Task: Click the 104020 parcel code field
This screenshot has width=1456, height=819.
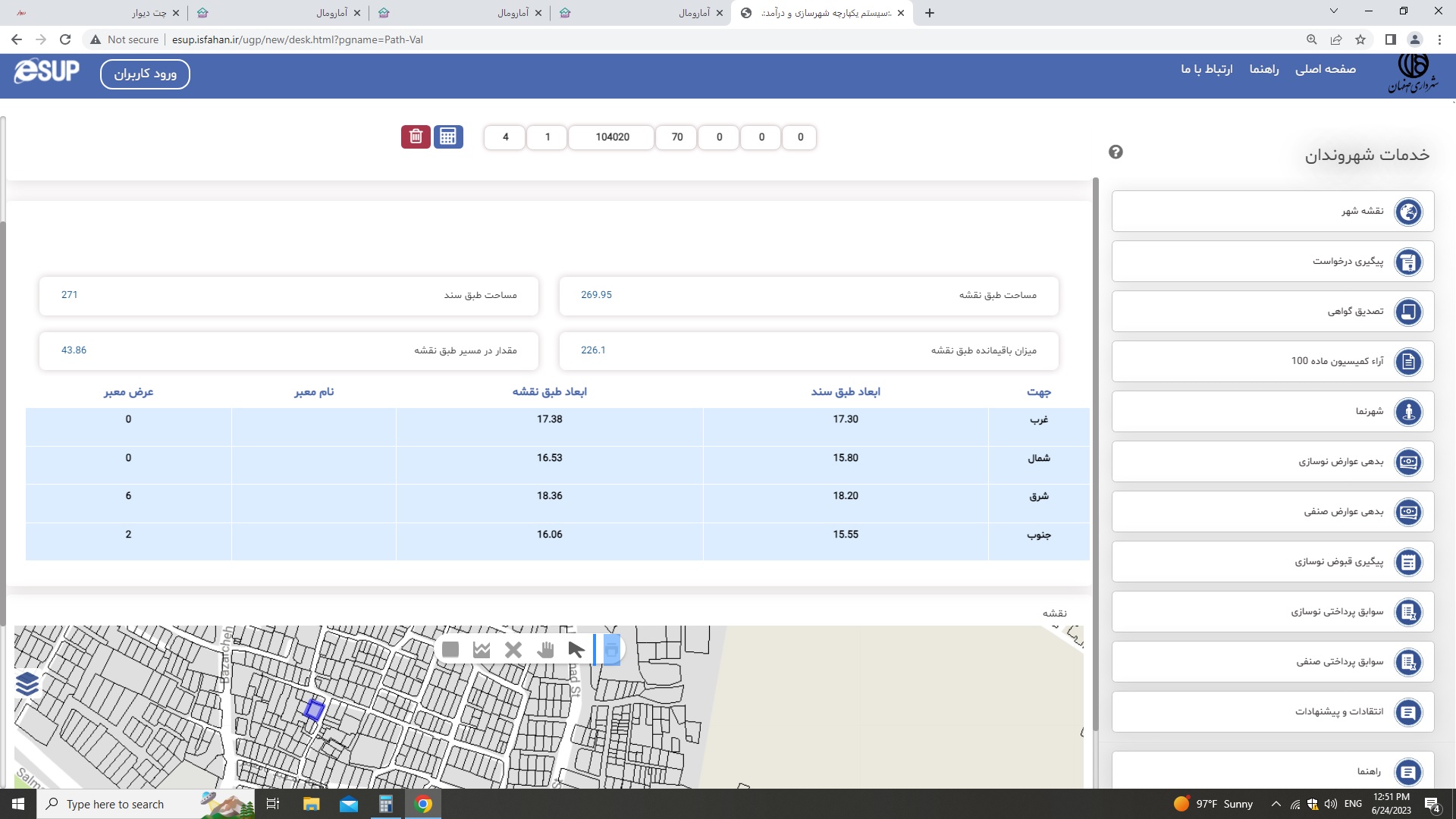Action: coord(612,137)
